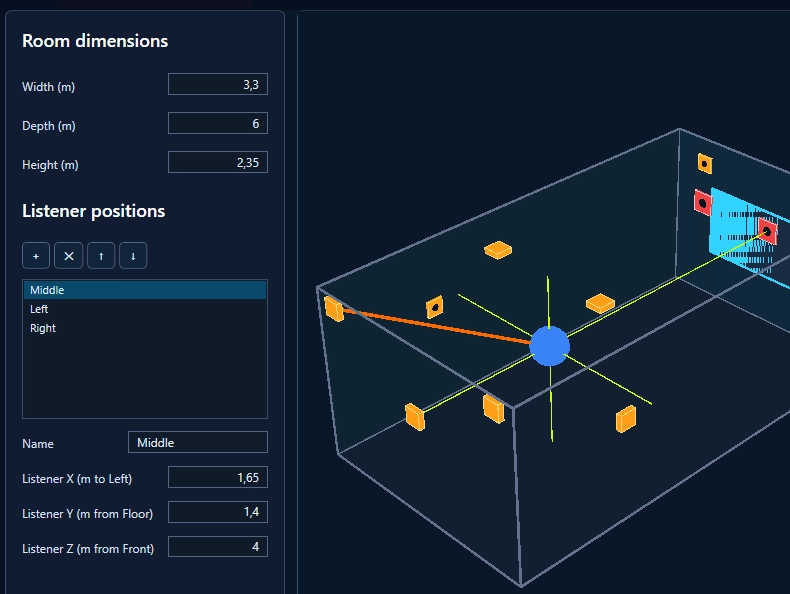
Task: Move listener position up in list
Action: (x=101, y=255)
